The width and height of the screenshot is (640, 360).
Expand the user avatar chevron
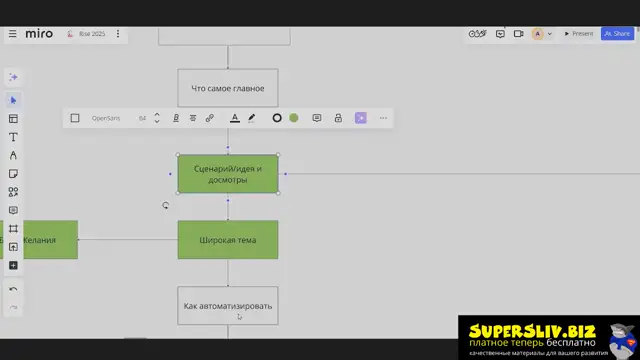coord(549,34)
